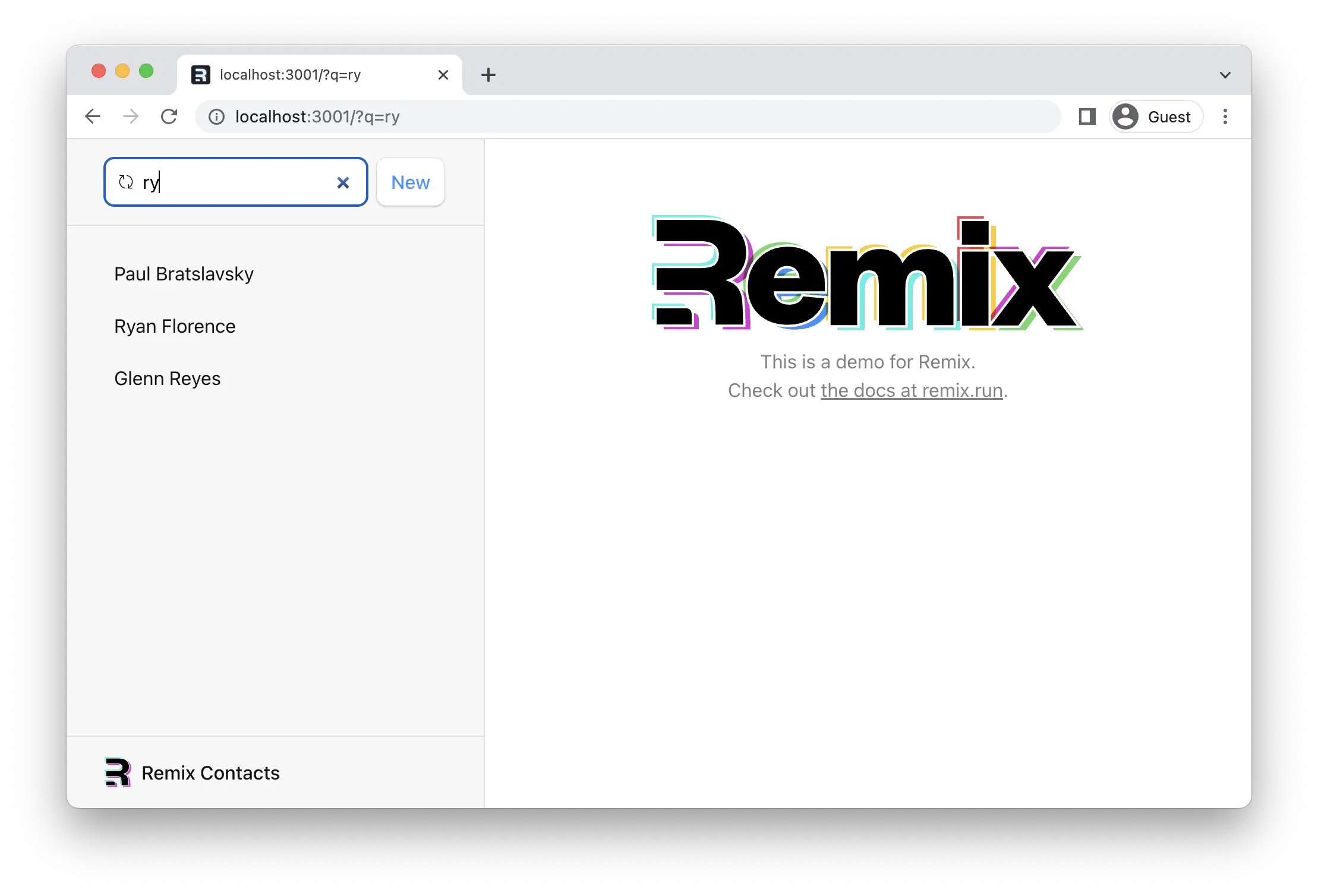Click the New contact button
1318x896 pixels.
411,182
